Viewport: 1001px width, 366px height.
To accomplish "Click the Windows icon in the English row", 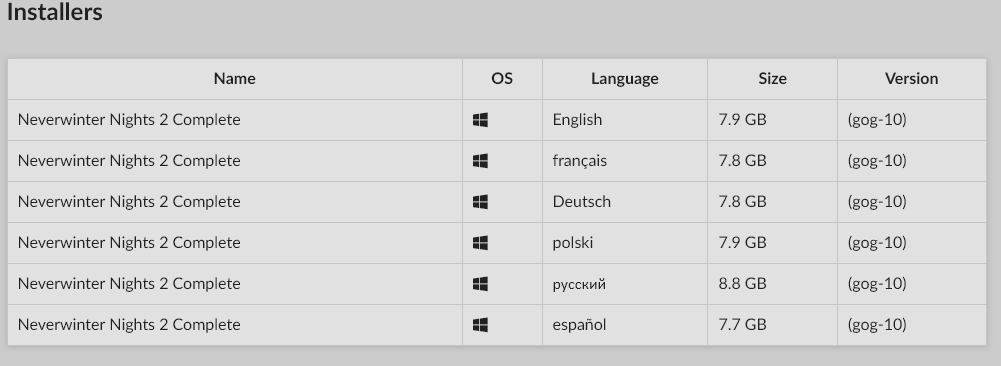I will (480, 120).
